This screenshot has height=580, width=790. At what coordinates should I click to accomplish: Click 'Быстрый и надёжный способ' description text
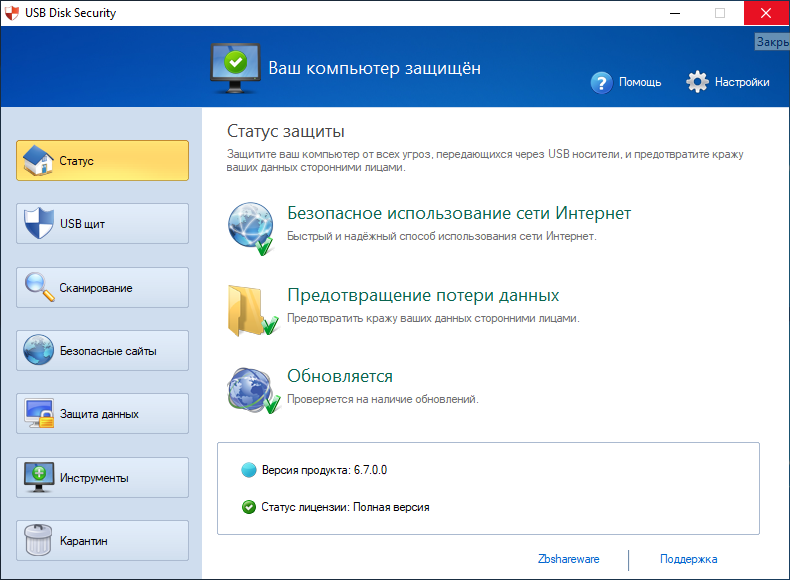[442, 236]
